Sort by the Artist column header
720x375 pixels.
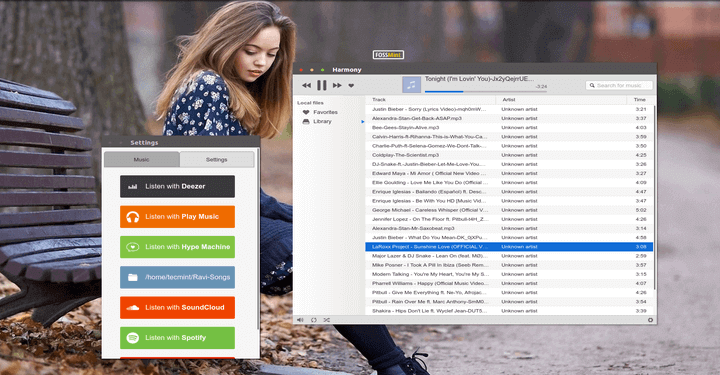click(561, 100)
